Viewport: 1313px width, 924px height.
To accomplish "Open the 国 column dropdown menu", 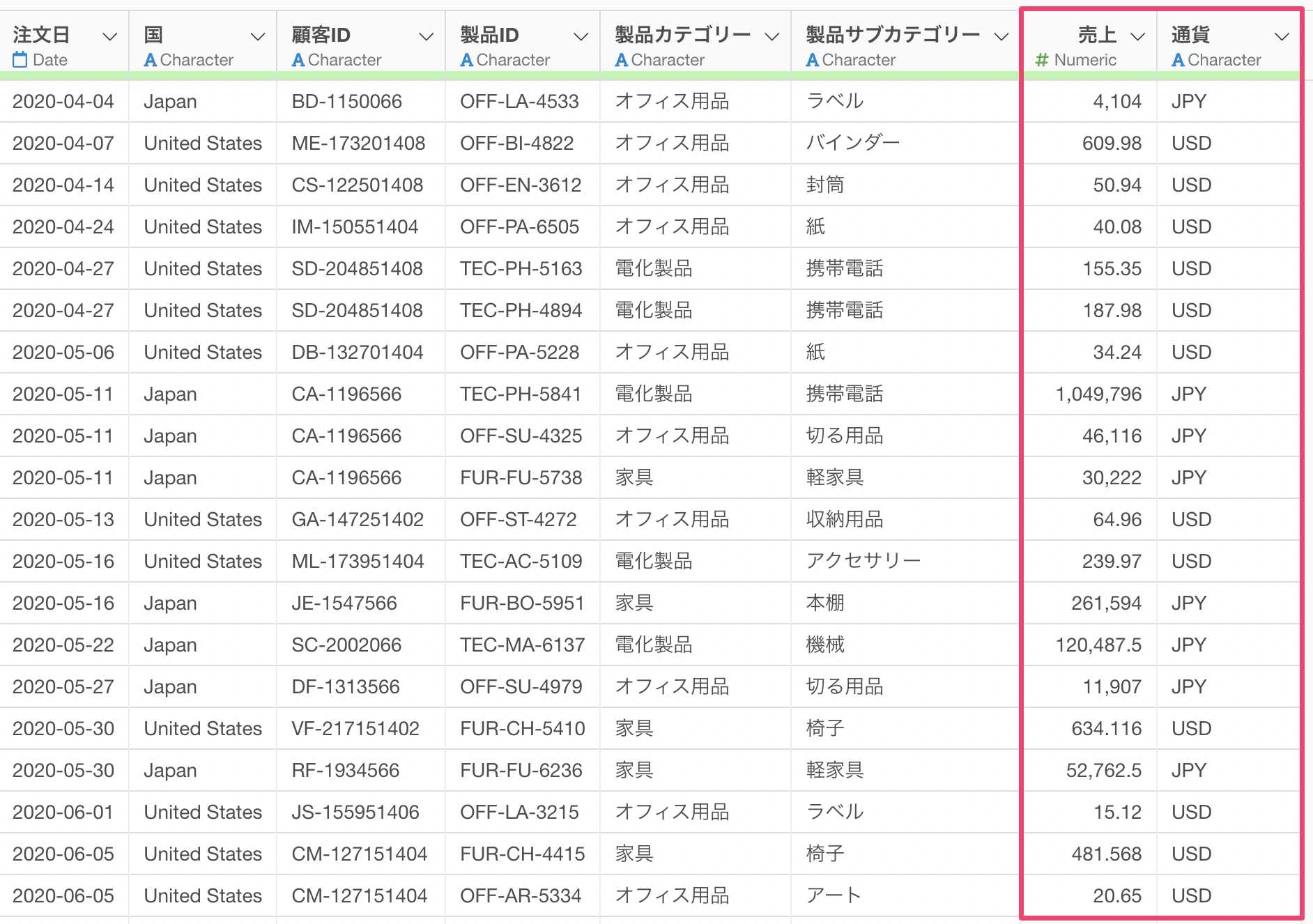I will click(257, 35).
